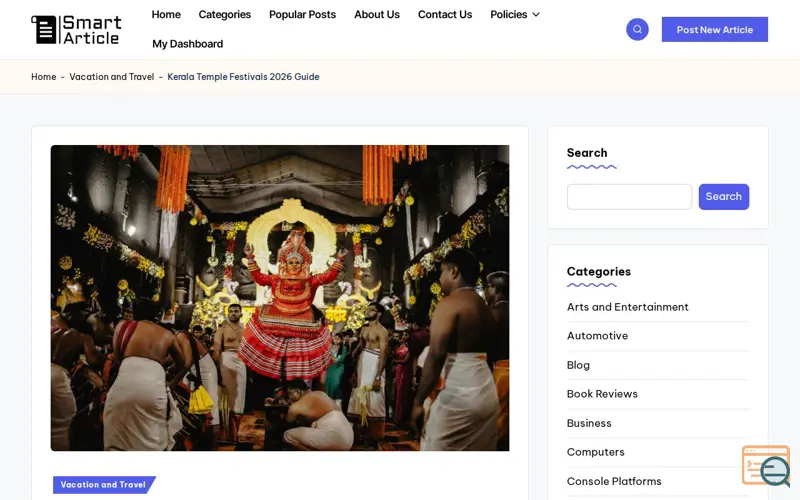The height and width of the screenshot is (500, 800).
Task: Focus the sidebar search input field
Action: pos(629,196)
